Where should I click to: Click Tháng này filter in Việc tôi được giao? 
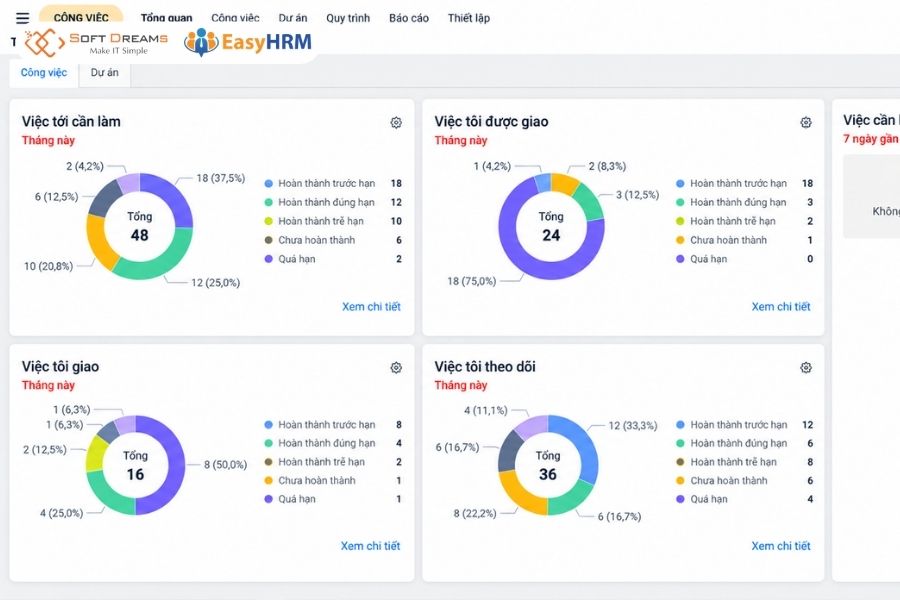coord(461,140)
